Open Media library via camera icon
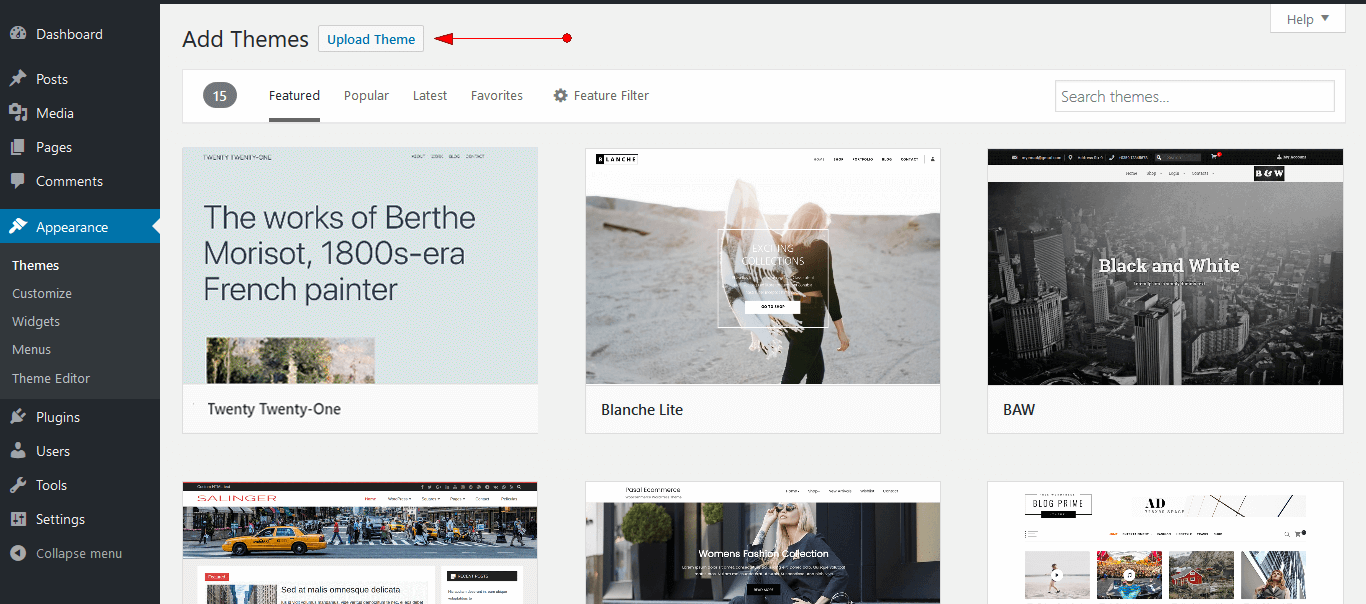 [x=18, y=112]
